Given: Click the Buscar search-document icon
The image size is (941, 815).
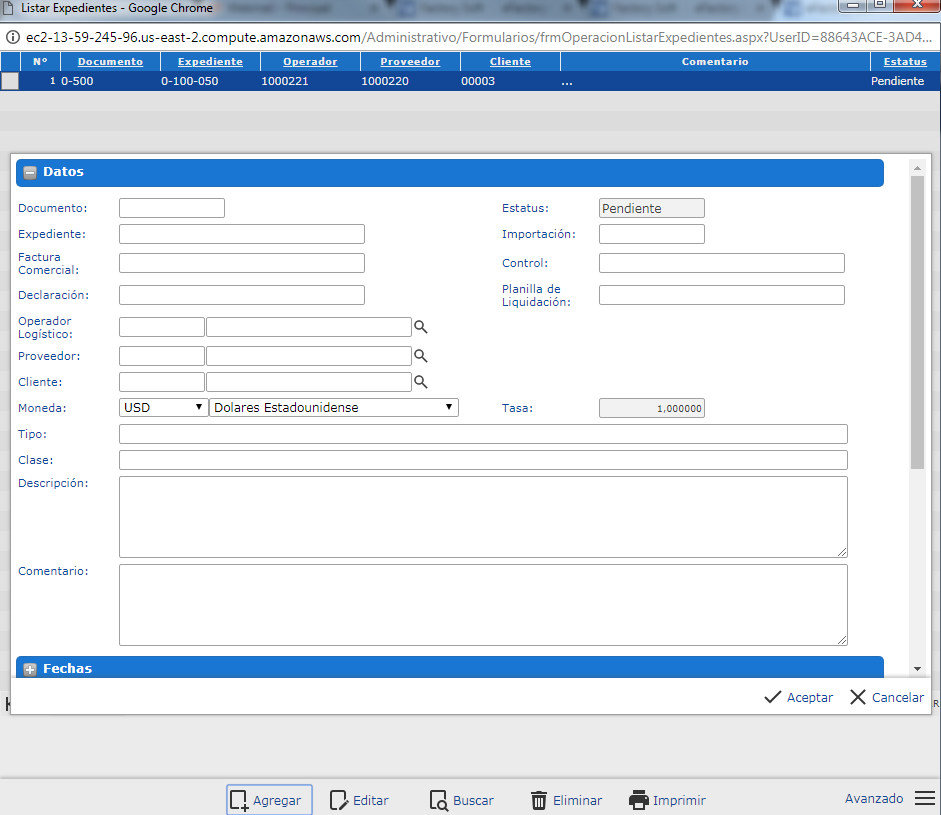Looking at the screenshot, I should 439,801.
